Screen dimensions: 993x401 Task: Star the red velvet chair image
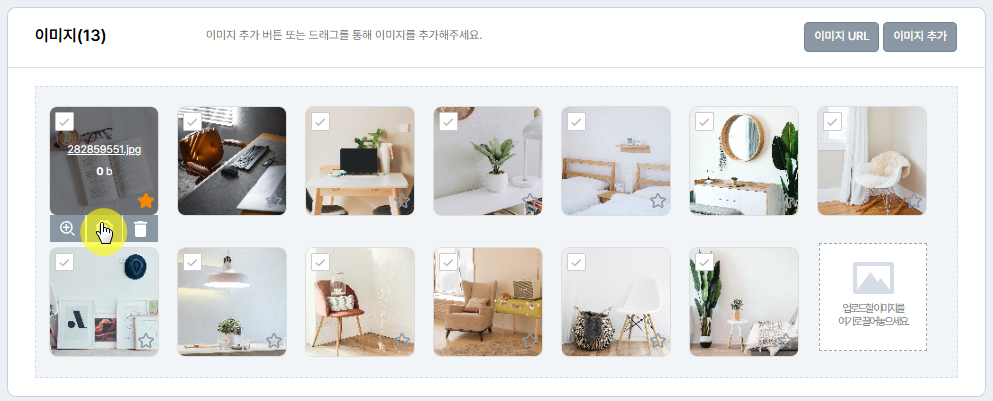[402, 340]
